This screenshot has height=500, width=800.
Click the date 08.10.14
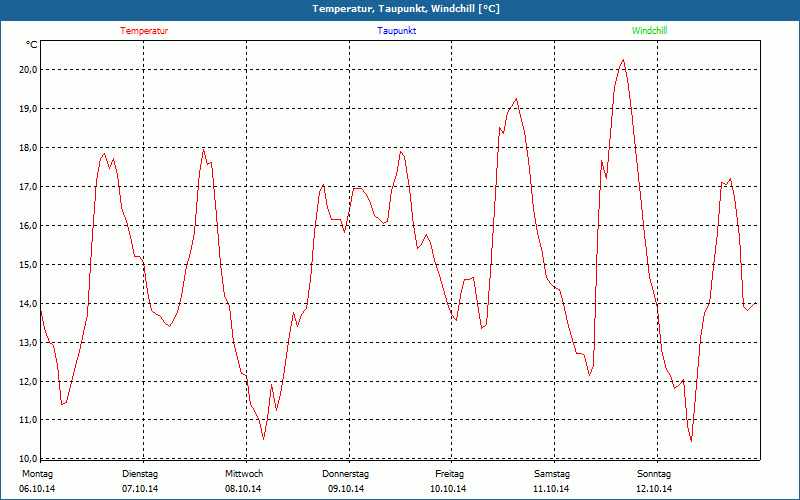tap(243, 489)
